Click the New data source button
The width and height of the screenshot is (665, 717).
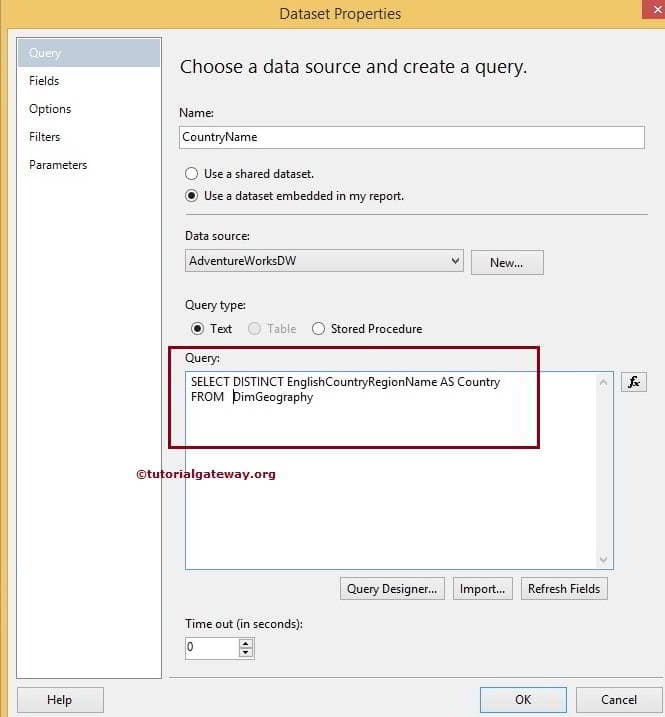tap(506, 262)
